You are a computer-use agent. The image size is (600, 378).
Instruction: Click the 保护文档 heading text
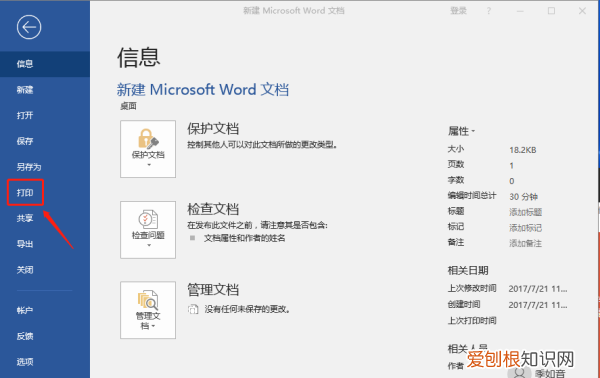[213, 129]
